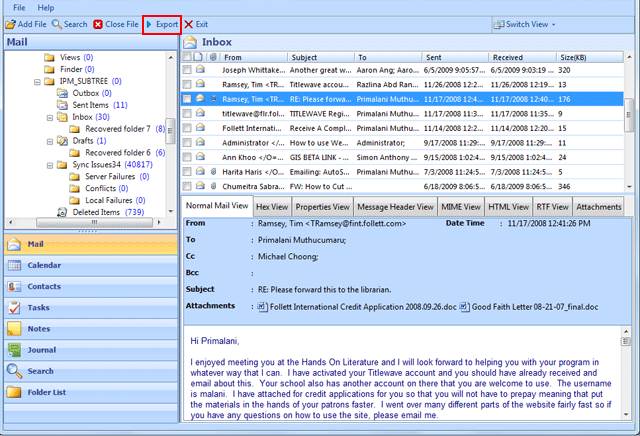Image resolution: width=640 pixels, height=436 pixels.
Task: Toggle the select-all checkbox in header
Action: [187, 57]
